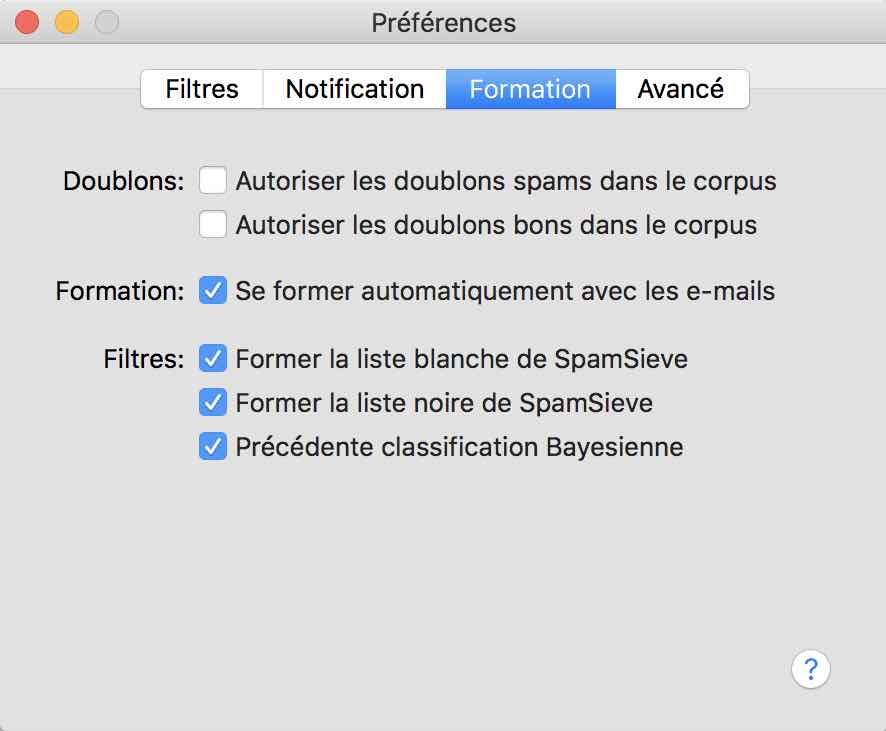Click label text 'Précédente classification Bayesienne'
Screen dimensions: 886x731
459,447
